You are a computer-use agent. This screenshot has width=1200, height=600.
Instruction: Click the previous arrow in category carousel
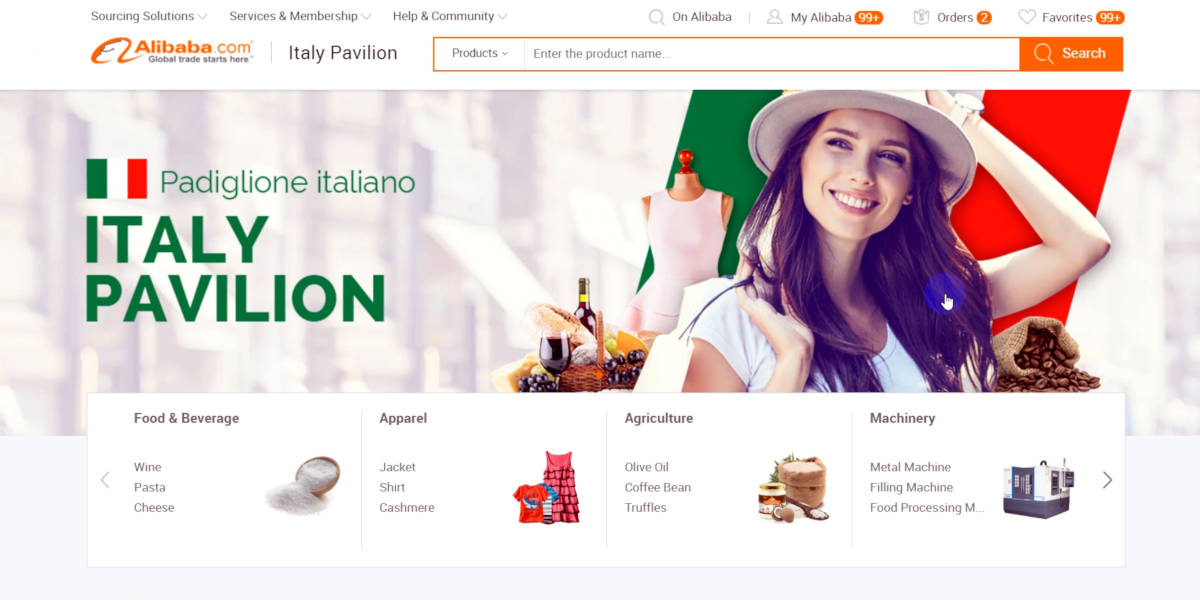105,480
